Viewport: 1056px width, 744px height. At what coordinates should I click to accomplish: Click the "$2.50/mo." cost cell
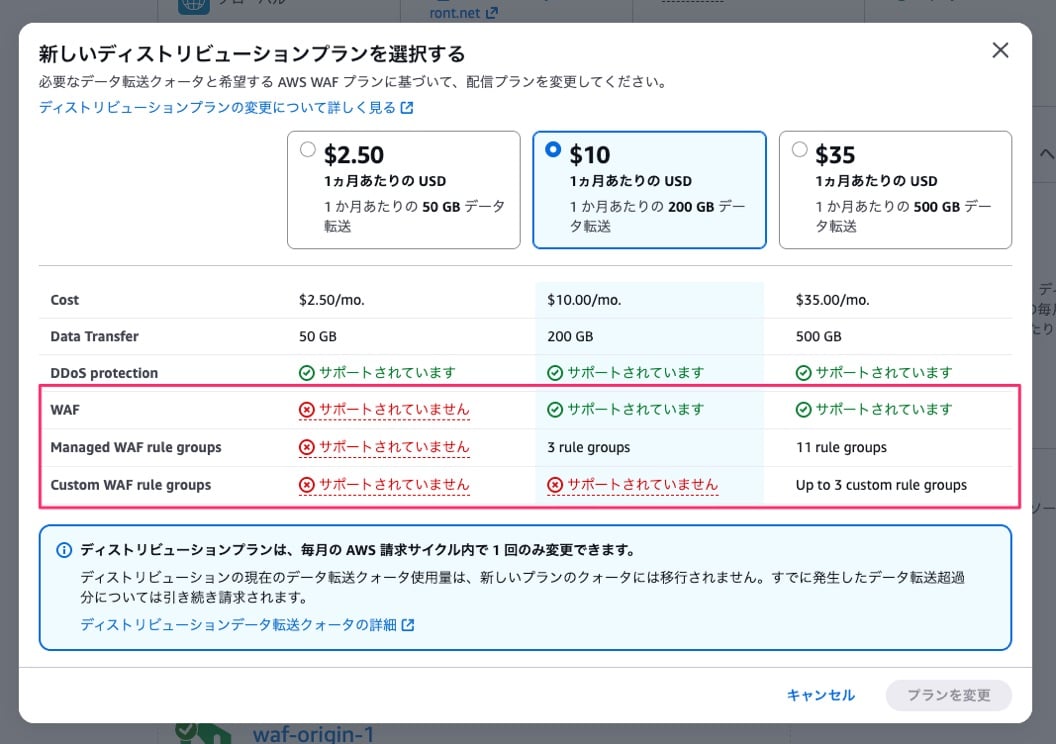coord(331,300)
